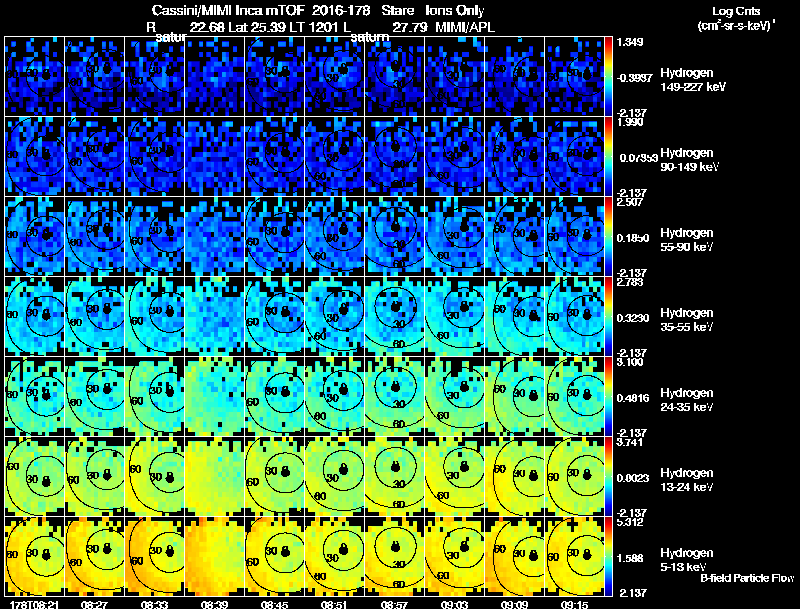Select the 24-35 keV panel at 08:27
This screenshot has height=609, width=800.
[95, 396]
